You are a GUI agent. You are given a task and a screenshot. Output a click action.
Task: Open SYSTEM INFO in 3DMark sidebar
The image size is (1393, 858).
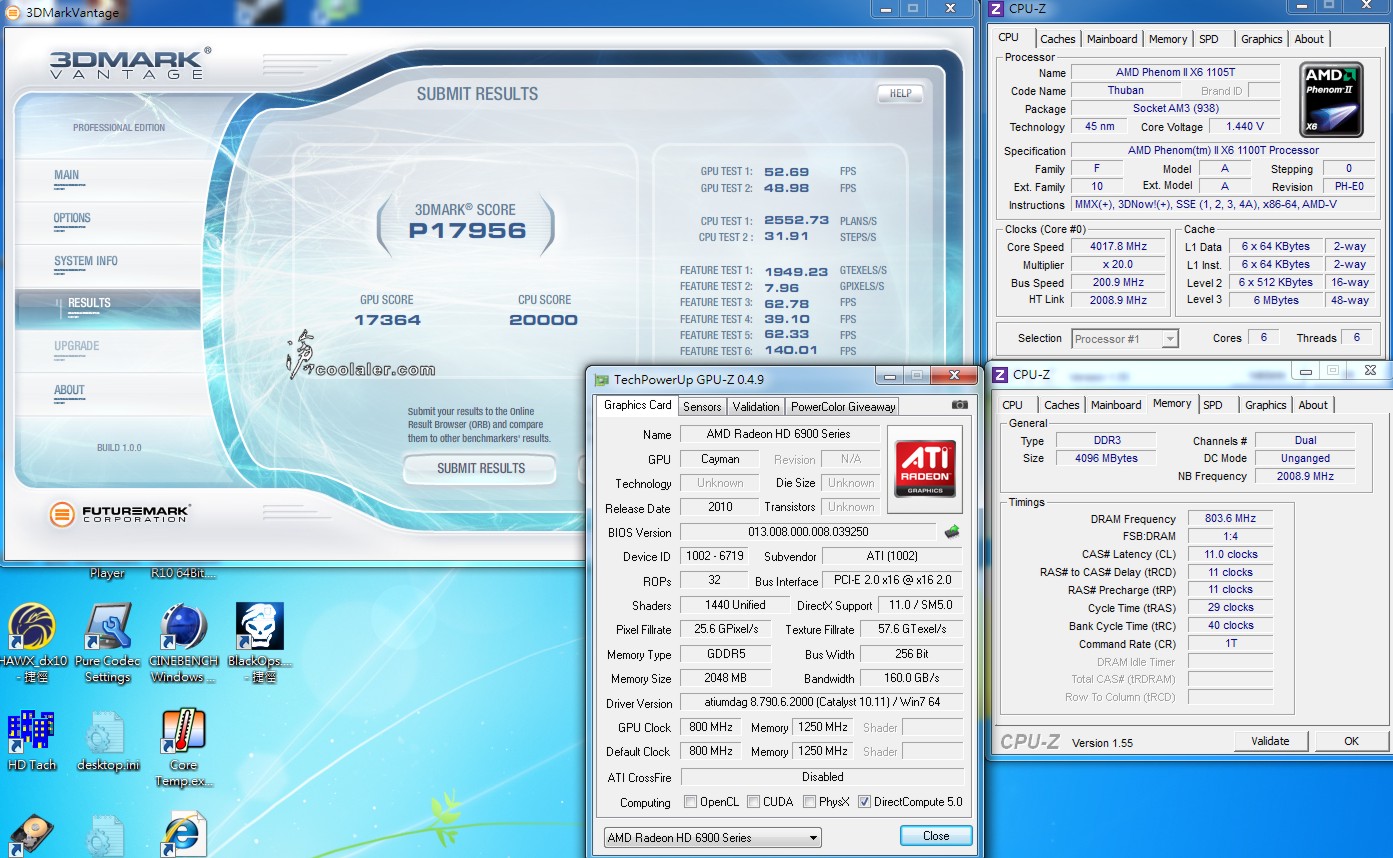(108, 265)
